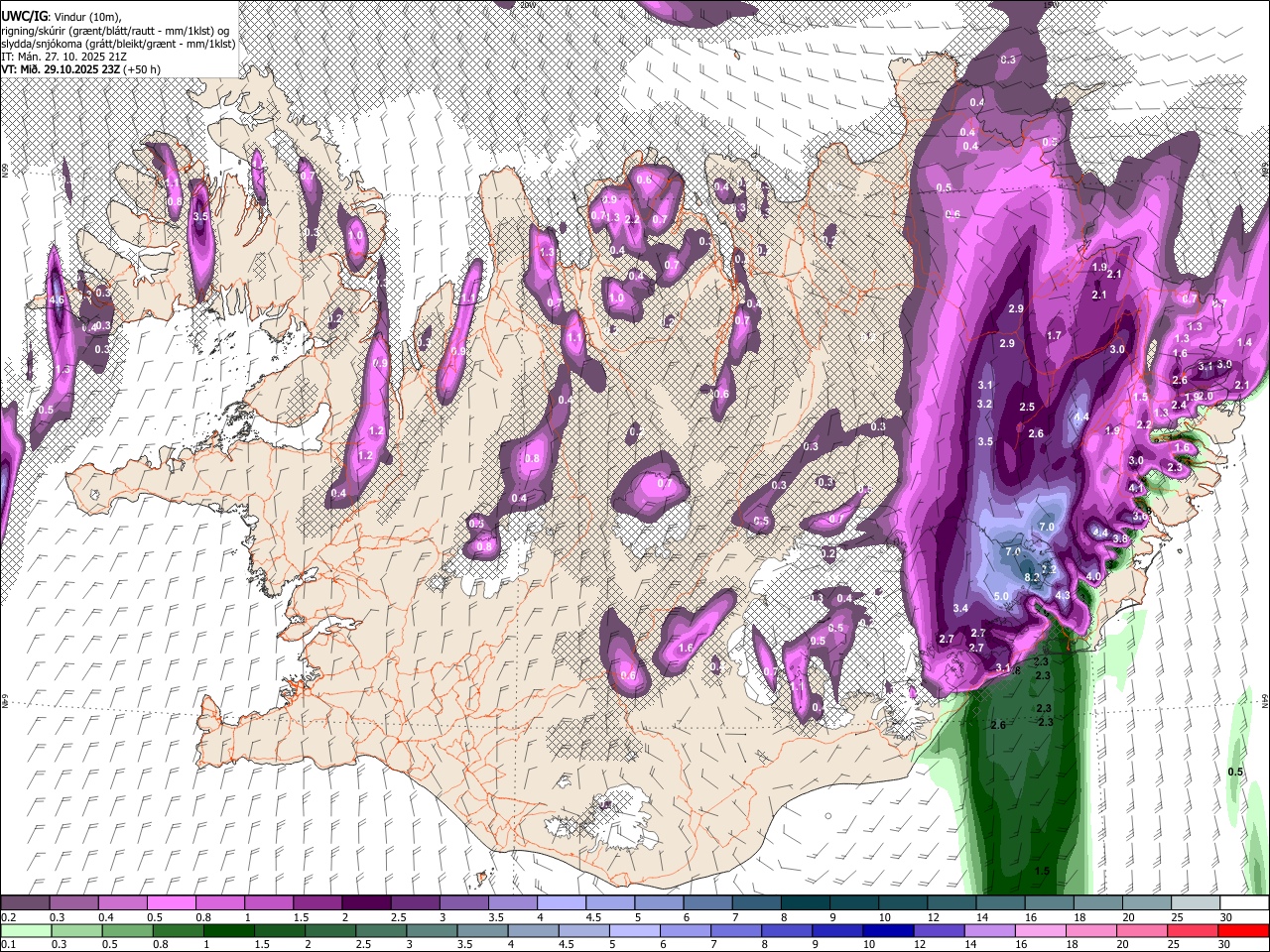This screenshot has height=952, width=1270.
Task: Click the 4.3 precipitation value on the map
Action: 1063,595
